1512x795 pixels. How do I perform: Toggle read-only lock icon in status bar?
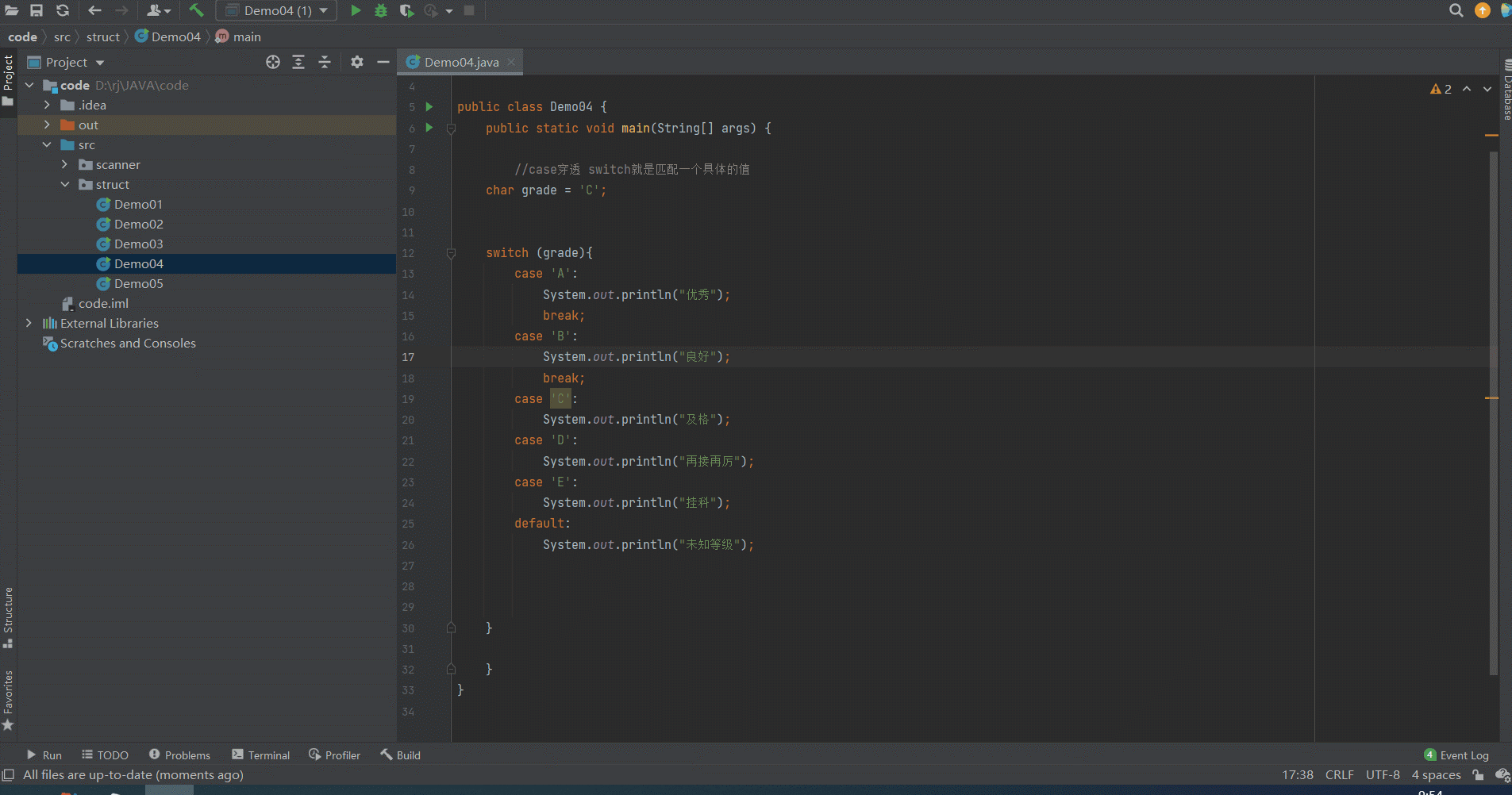[1478, 775]
